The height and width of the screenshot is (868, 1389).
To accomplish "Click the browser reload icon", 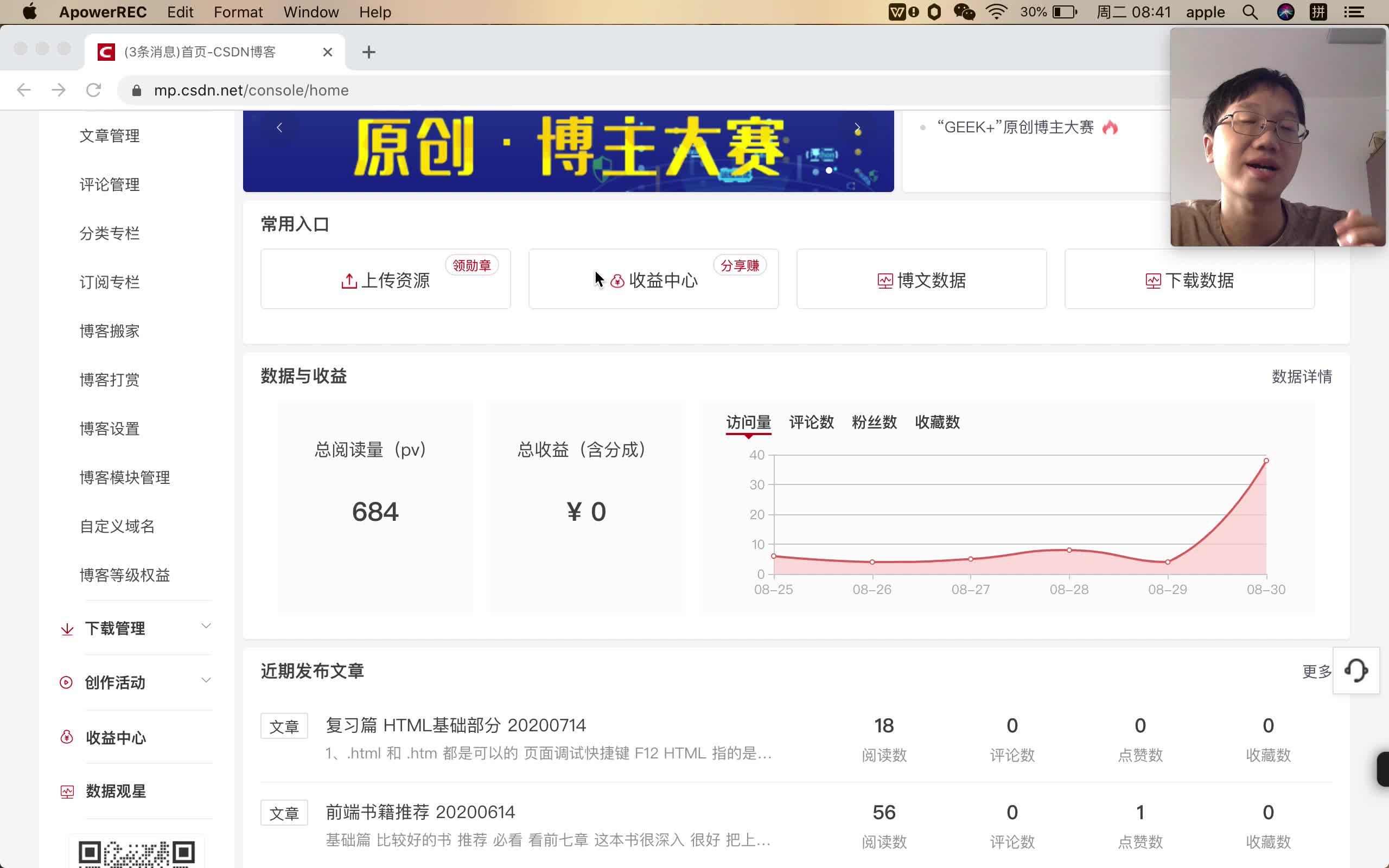I will coord(93,90).
